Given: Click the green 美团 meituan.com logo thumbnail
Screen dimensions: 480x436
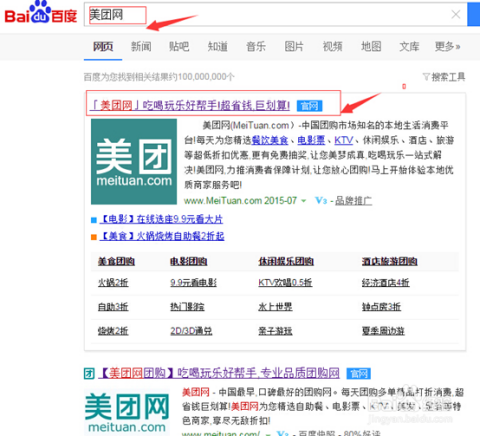Looking at the screenshot, I should pos(134,162).
